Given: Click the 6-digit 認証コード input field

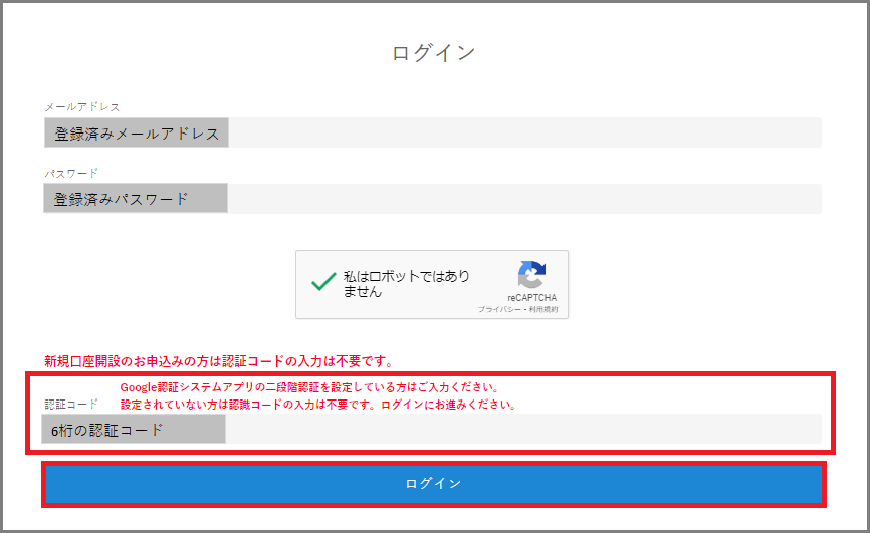Looking at the screenshot, I should point(431,429).
